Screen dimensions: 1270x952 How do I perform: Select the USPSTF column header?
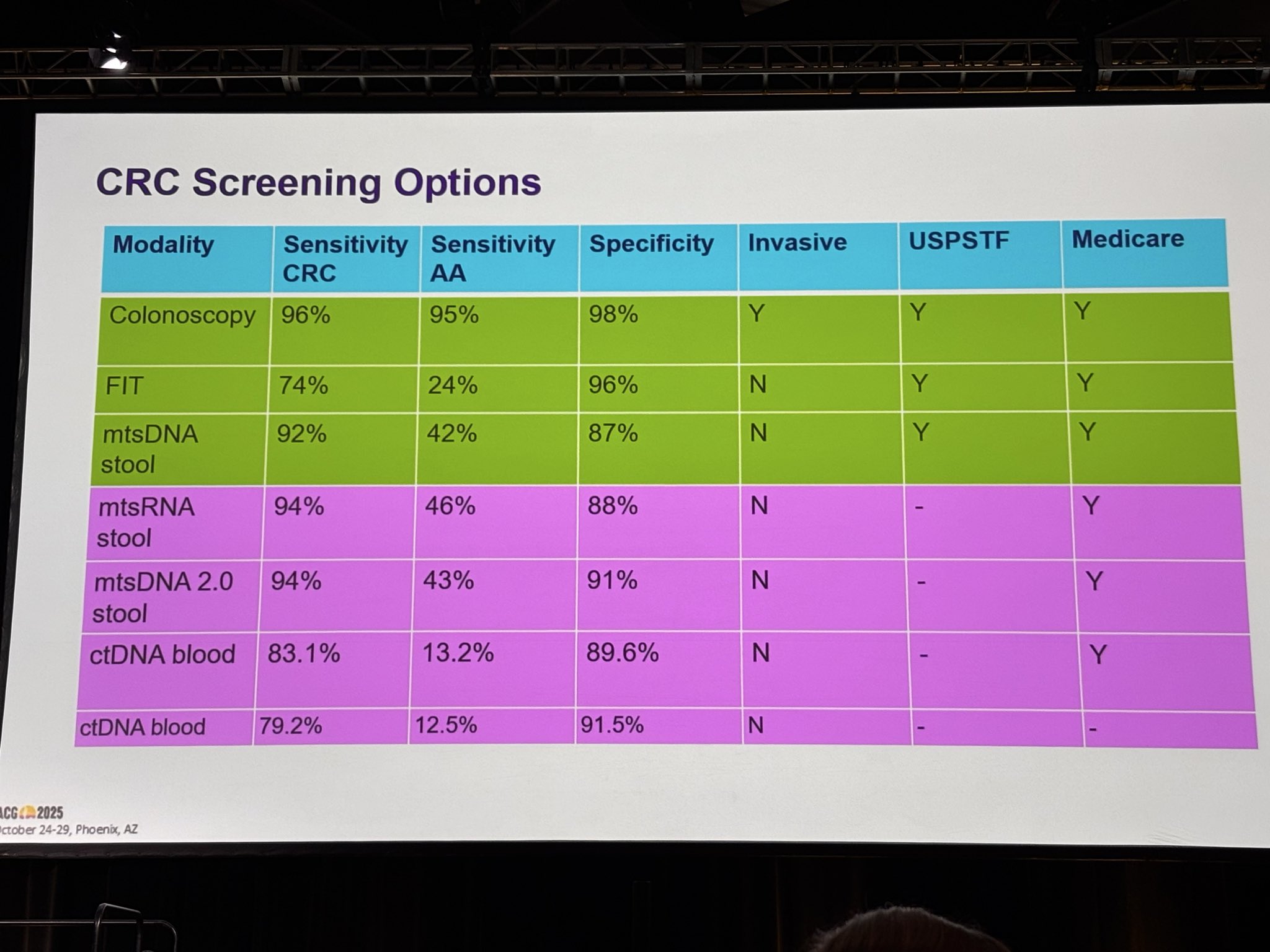click(959, 240)
